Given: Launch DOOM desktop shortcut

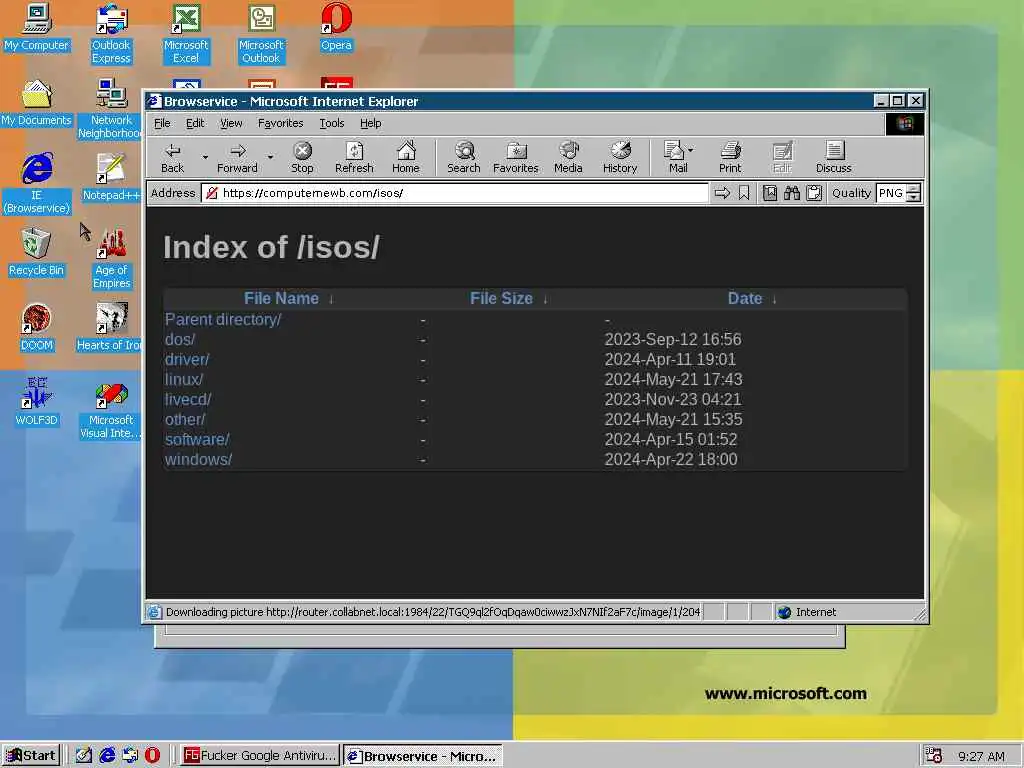Looking at the screenshot, I should point(37,328).
